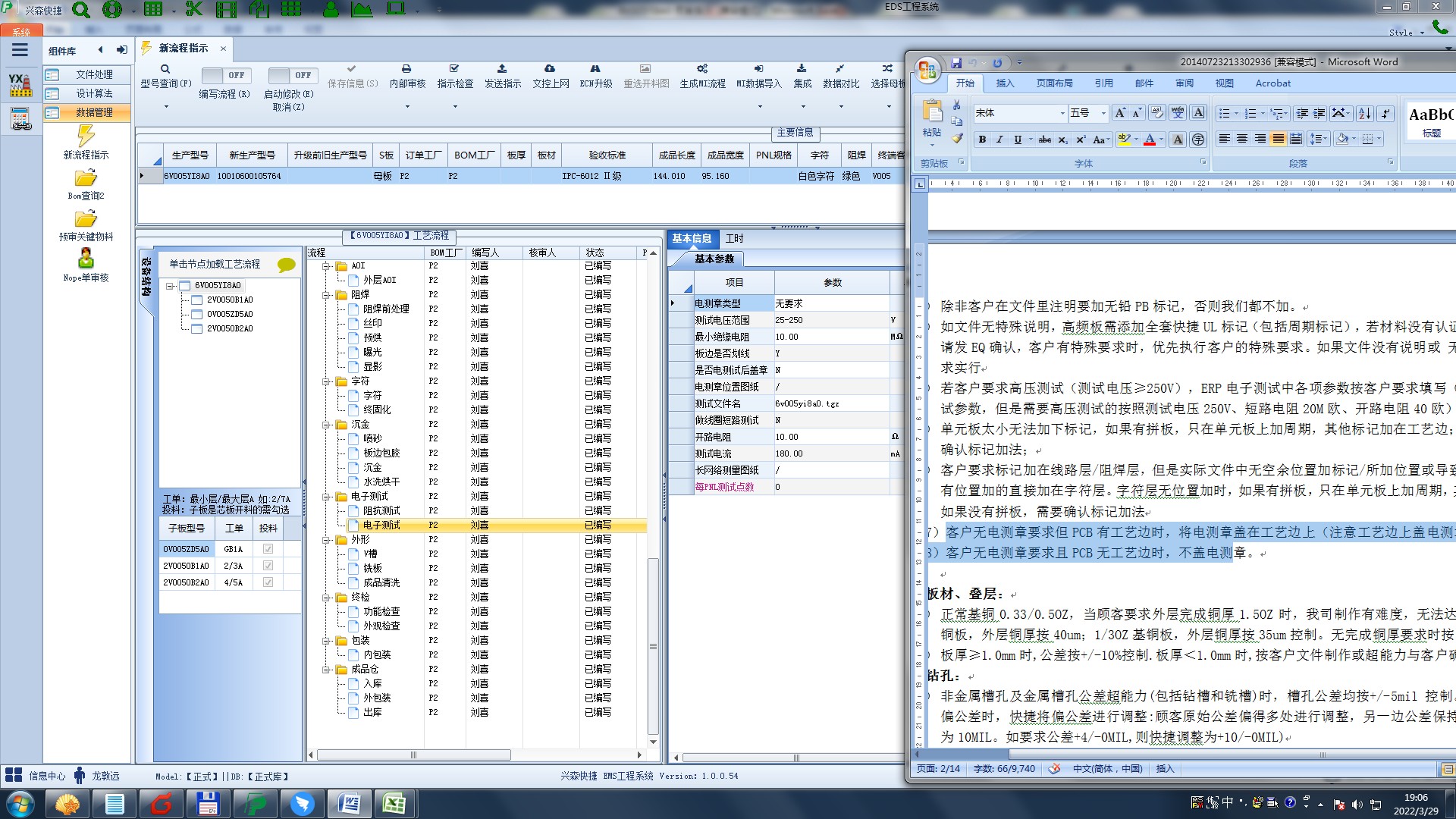This screenshot has width=1456, height=819.
Task: Tick checkbox beside 0V005ZD5A0 tree node
Action: click(x=197, y=315)
